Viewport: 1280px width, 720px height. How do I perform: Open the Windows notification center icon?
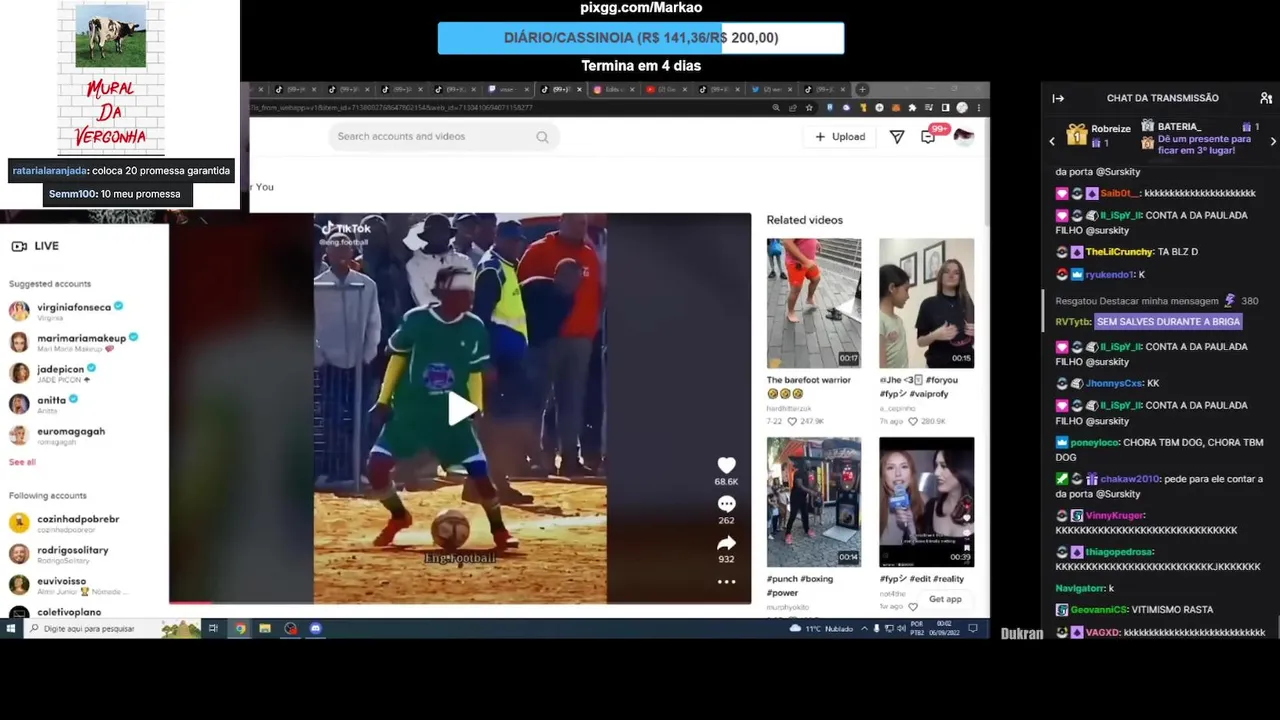point(972,629)
